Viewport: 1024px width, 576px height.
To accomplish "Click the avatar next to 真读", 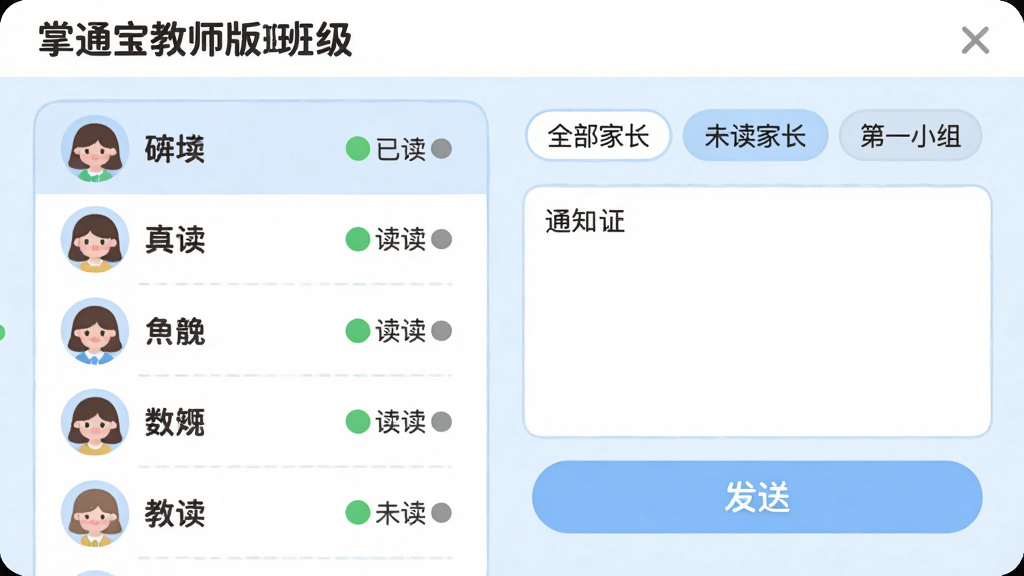I will (x=95, y=239).
